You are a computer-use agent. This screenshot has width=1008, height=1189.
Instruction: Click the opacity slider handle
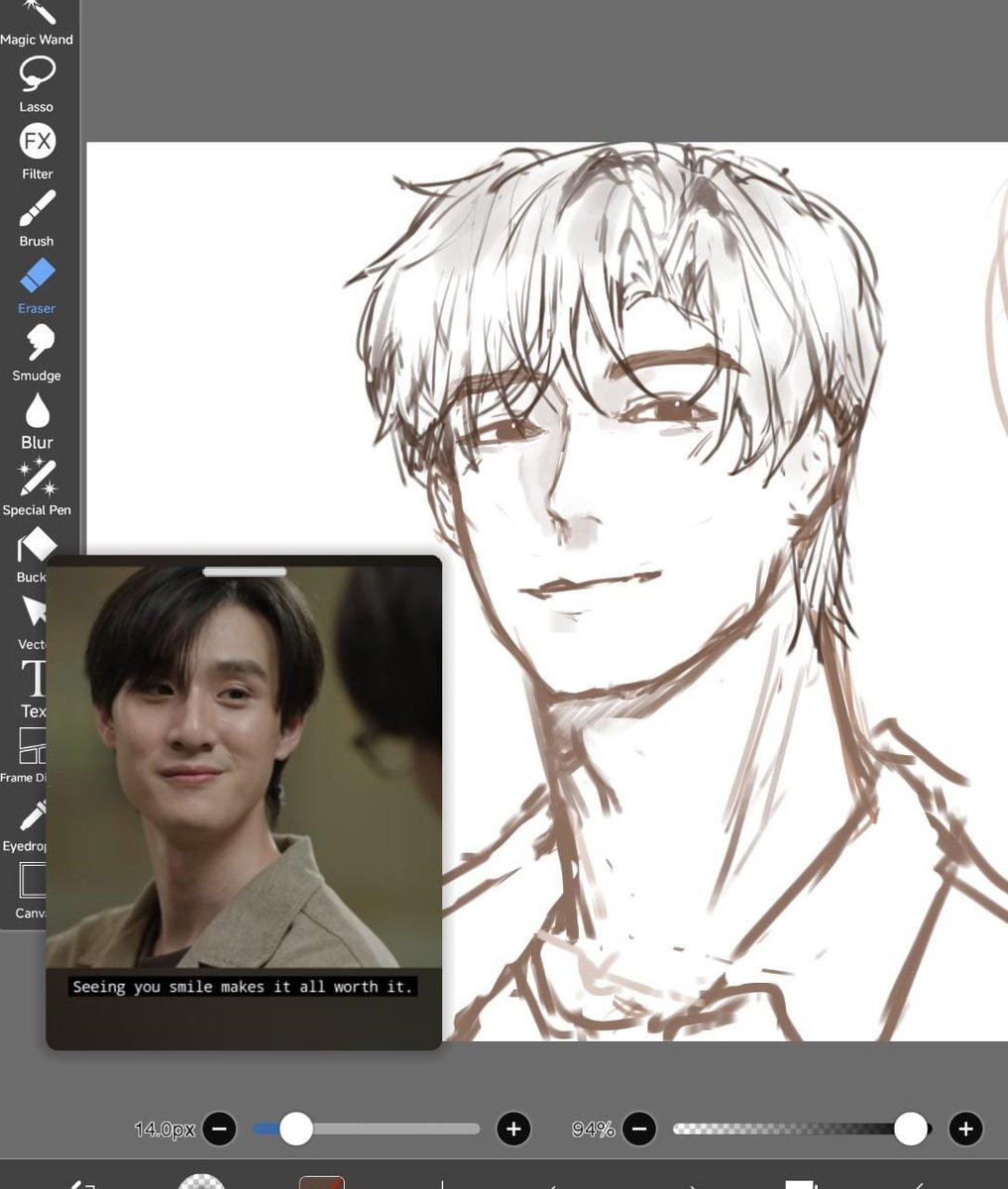click(911, 1129)
